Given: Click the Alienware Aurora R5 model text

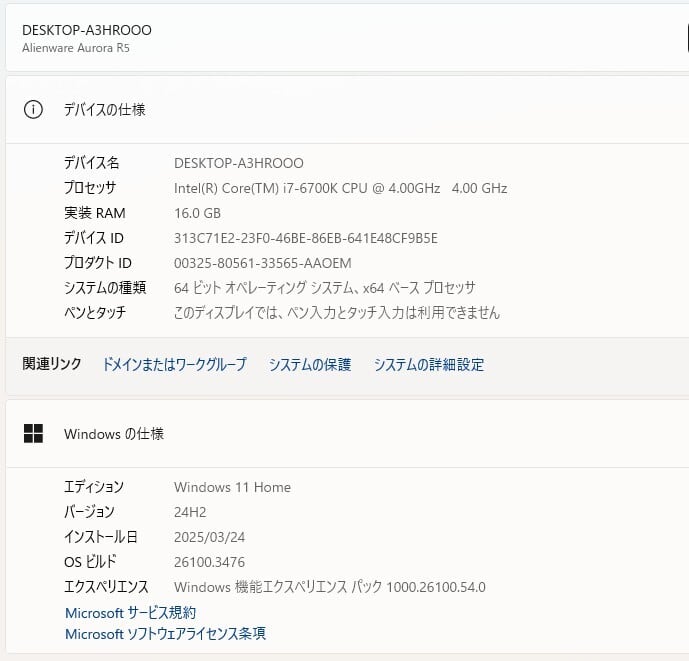Looking at the screenshot, I should 76,47.
